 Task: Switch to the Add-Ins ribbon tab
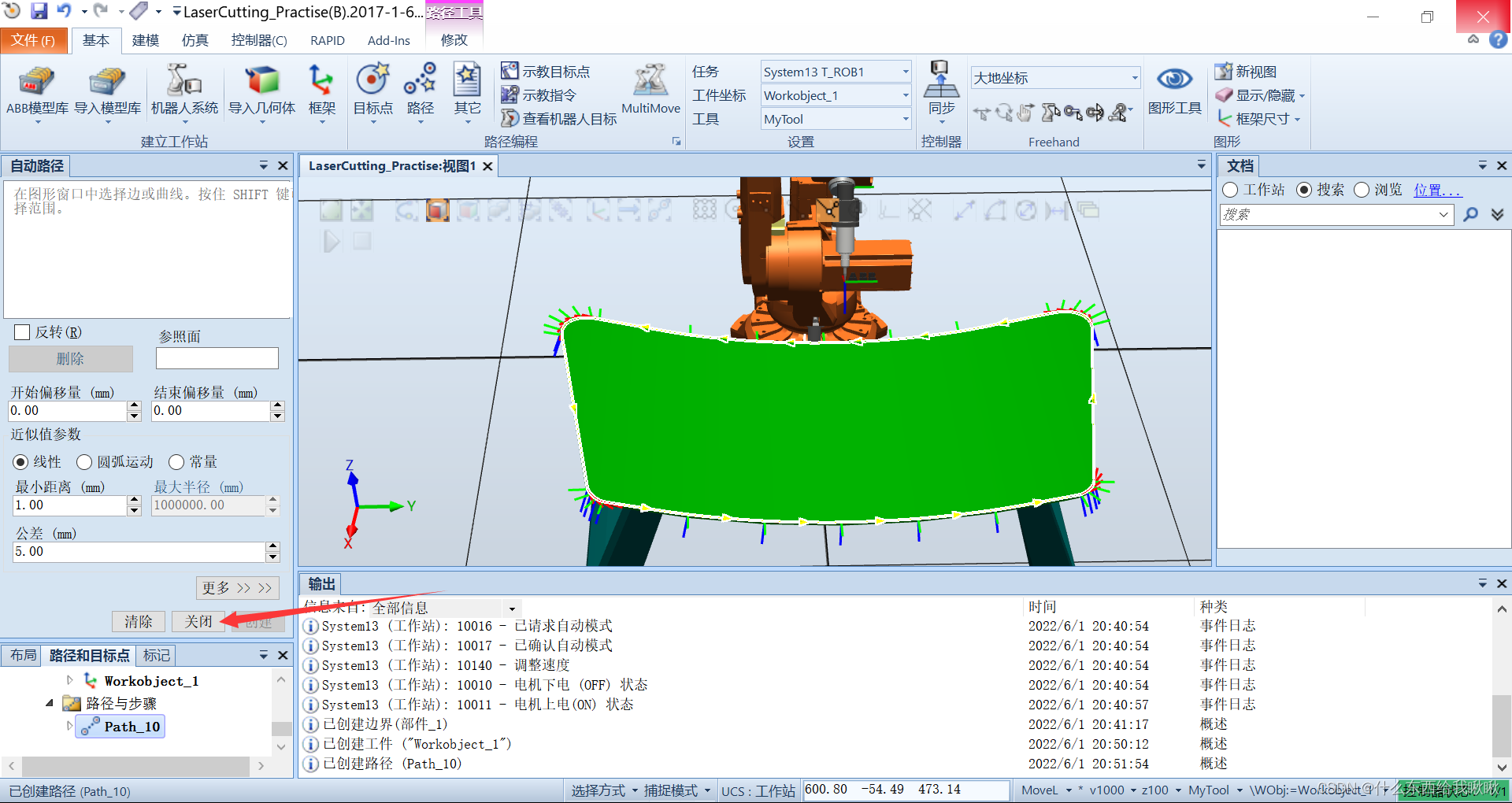[x=388, y=40]
